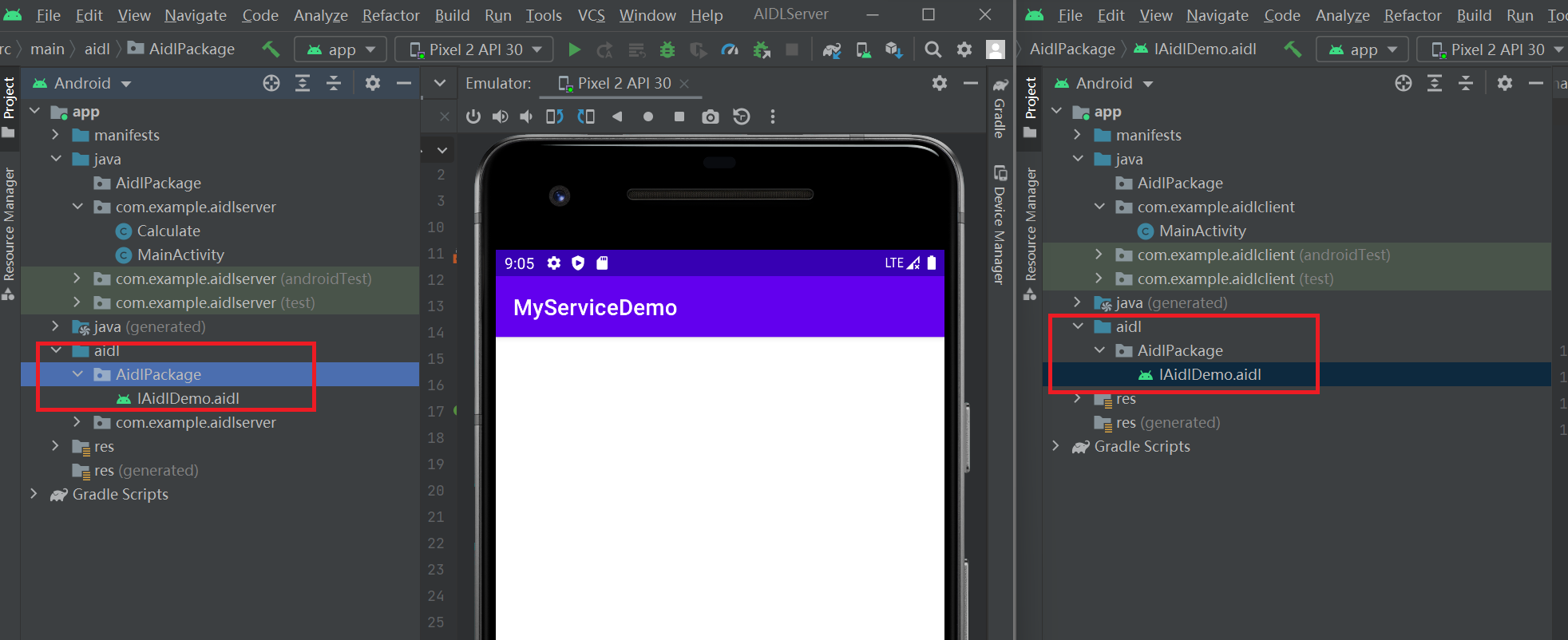Click the Search Everywhere magnifier icon
The height and width of the screenshot is (640, 1568).
click(x=932, y=49)
